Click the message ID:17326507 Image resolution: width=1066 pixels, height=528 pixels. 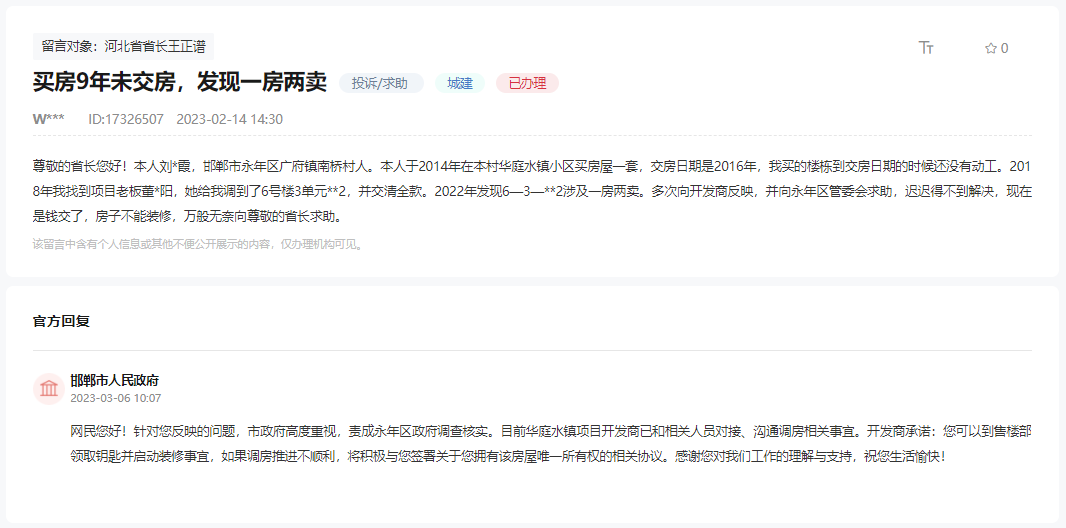point(126,120)
